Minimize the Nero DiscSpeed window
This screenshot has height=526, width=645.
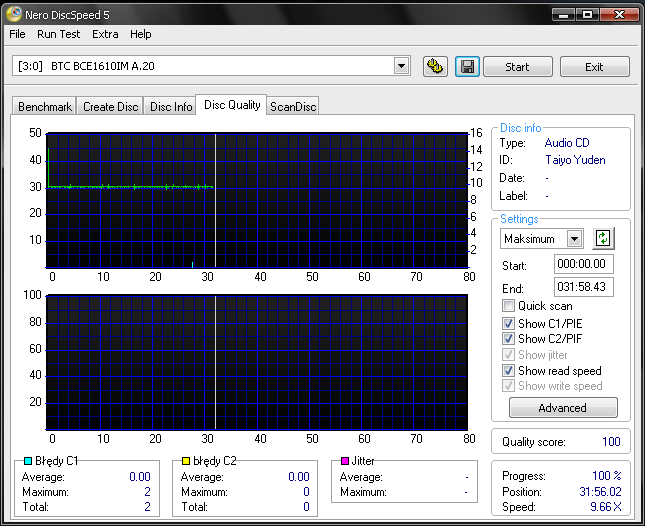564,14
